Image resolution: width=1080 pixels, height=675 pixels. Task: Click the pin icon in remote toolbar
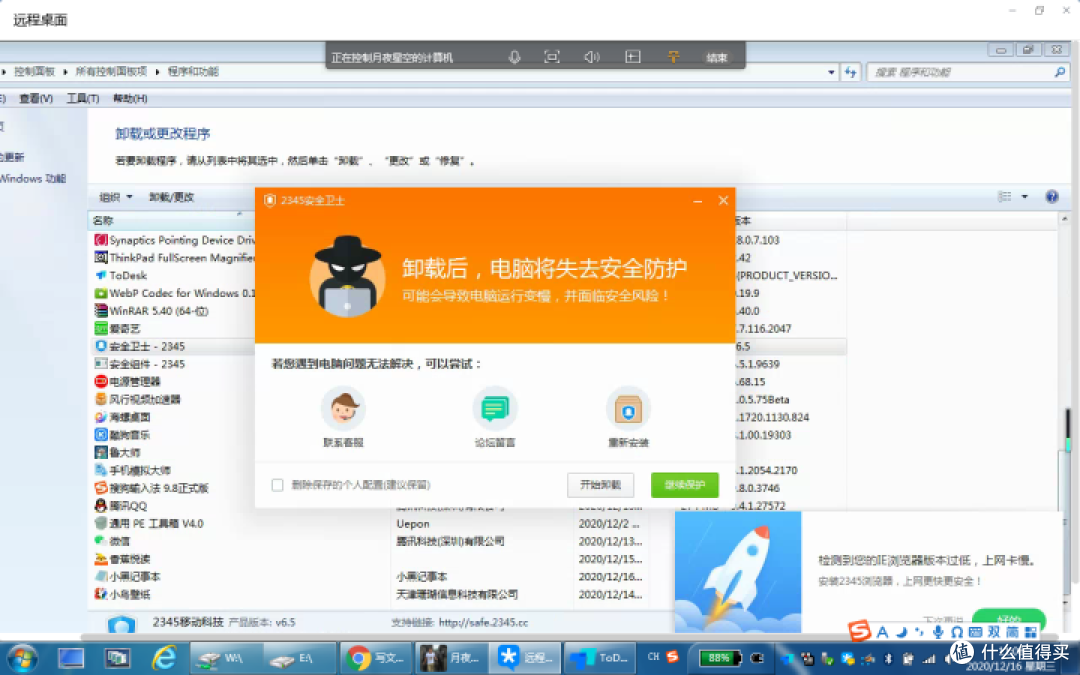tap(674, 57)
